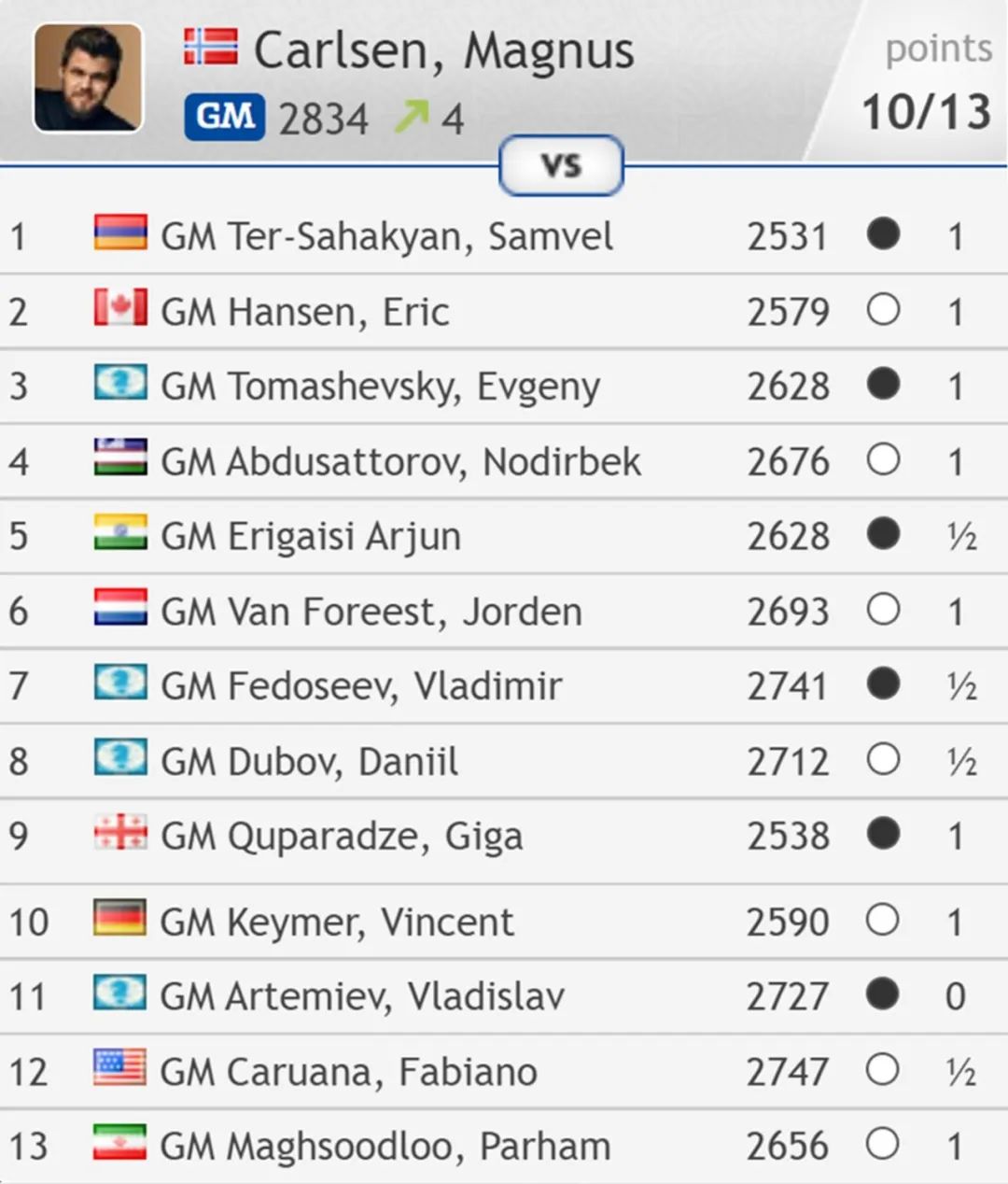The image size is (1008, 1184).
Task: Click the Norwegian flag icon beside Carlsen
Action: [211, 48]
